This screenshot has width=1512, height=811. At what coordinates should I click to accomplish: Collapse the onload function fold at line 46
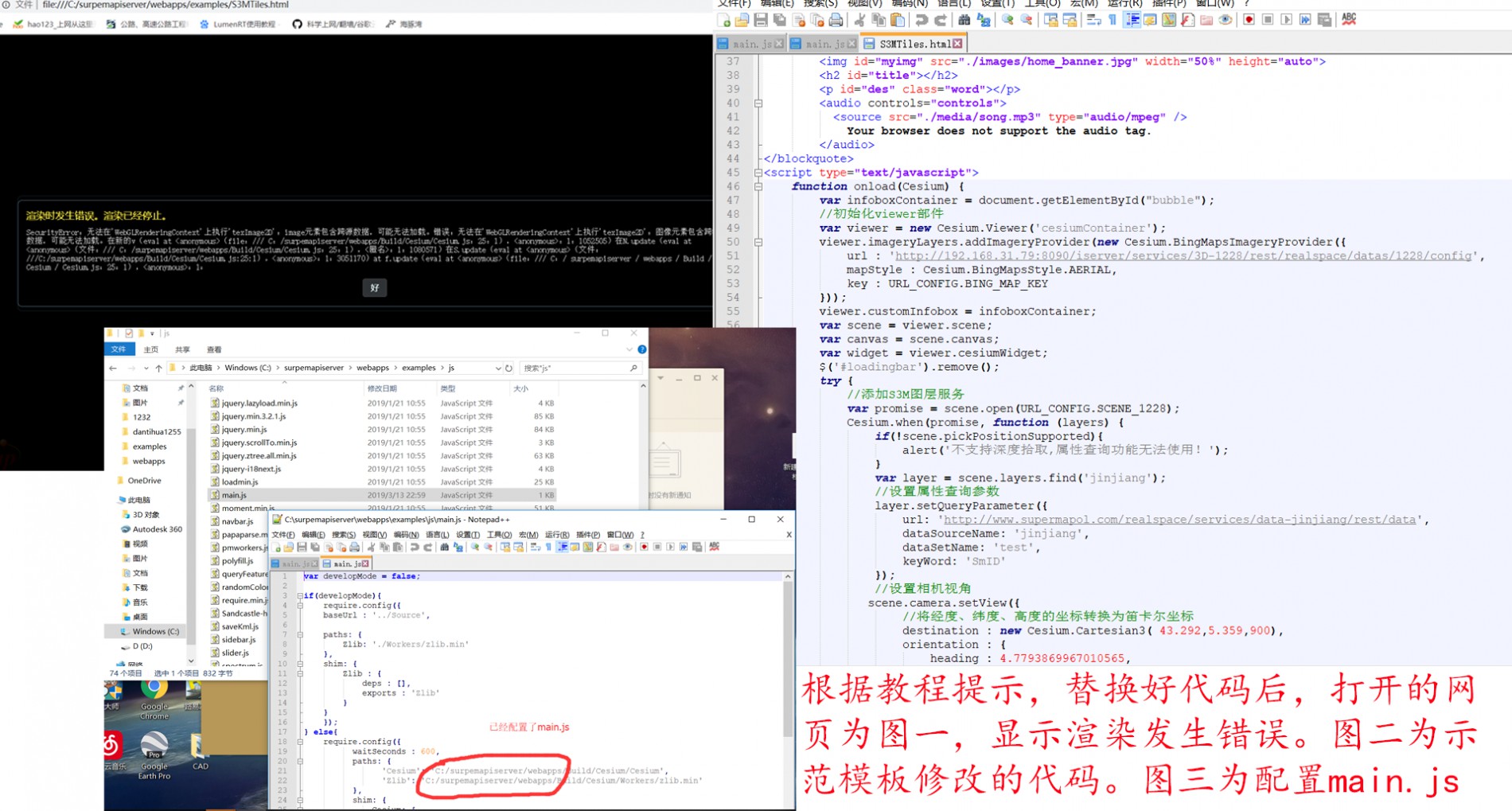(758, 186)
